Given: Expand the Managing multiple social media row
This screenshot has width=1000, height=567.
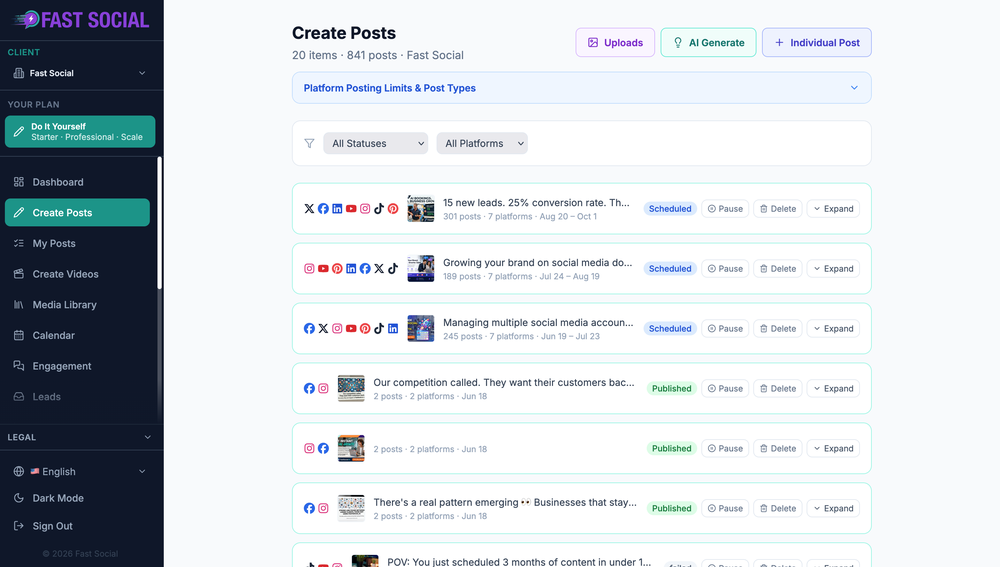Looking at the screenshot, I should click(x=834, y=328).
